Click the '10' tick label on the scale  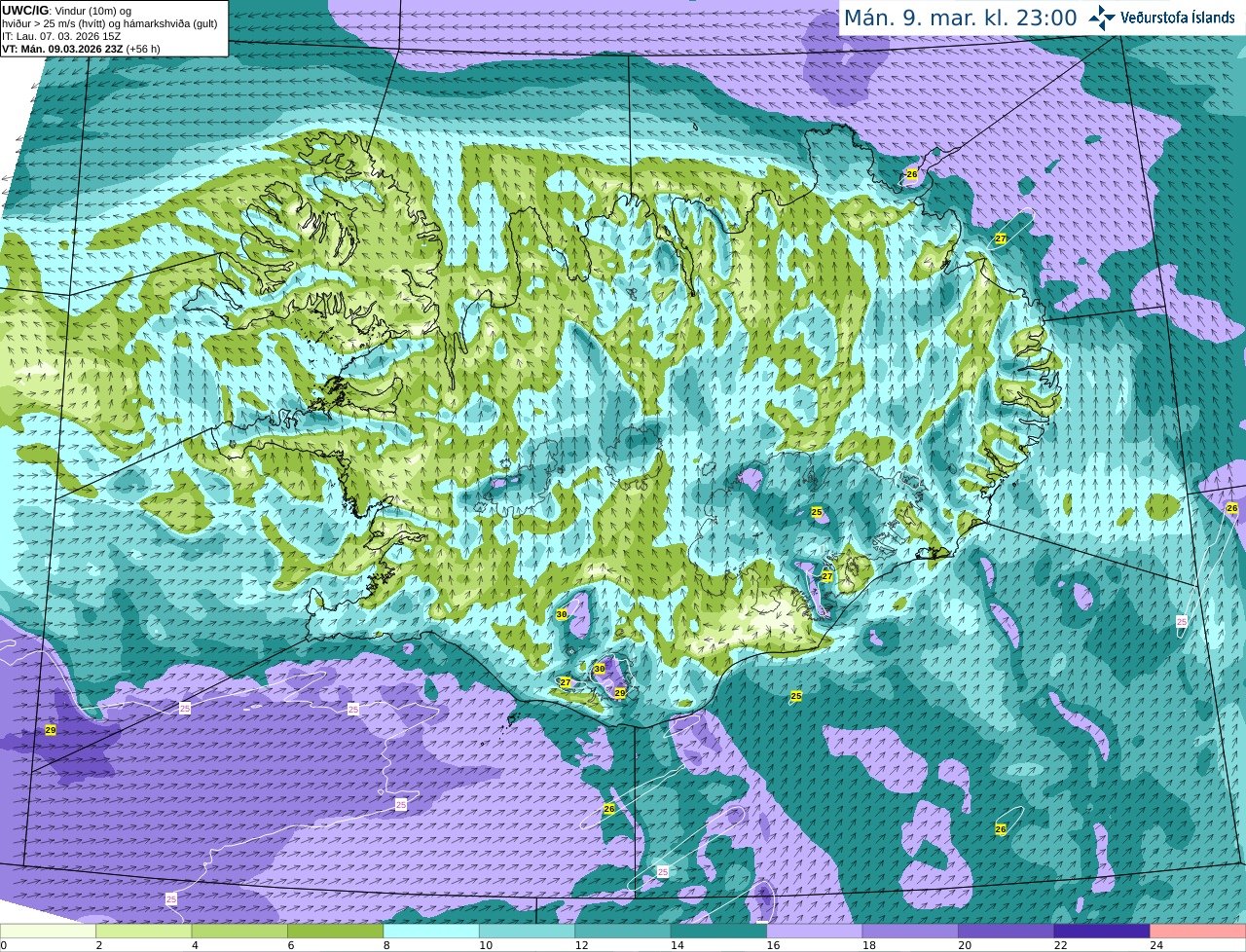coord(486,945)
